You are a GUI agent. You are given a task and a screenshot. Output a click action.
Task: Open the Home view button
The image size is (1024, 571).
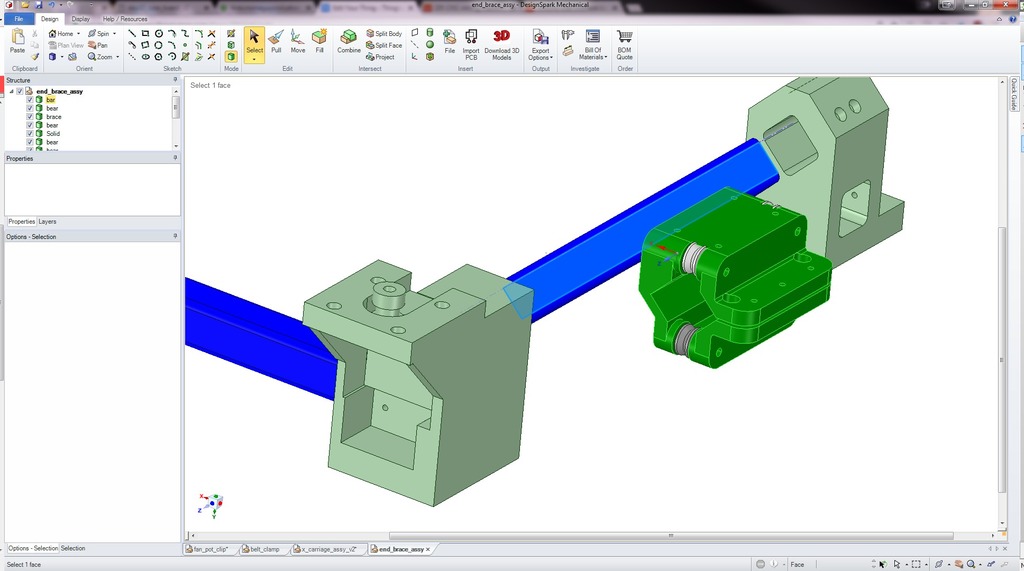[61, 33]
